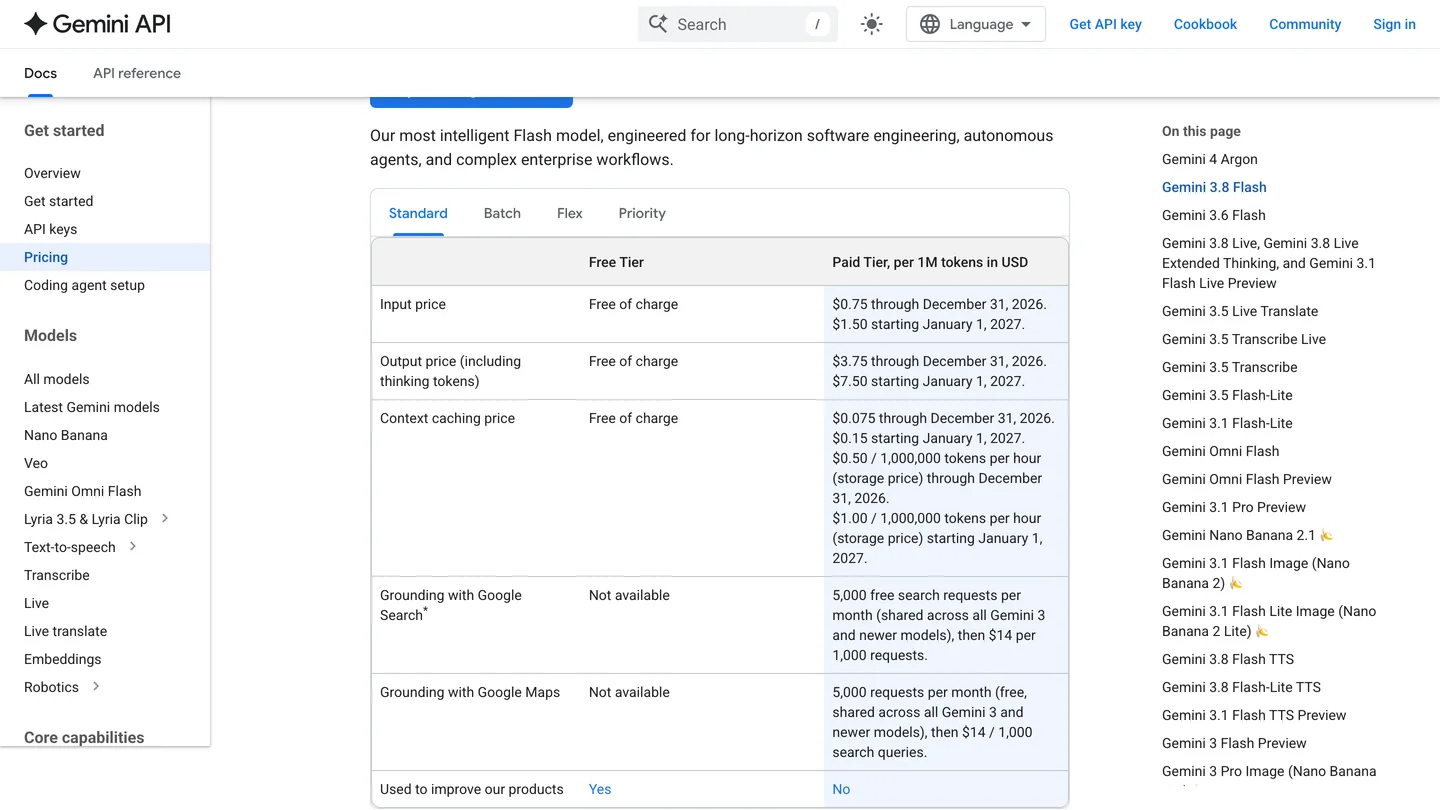The height and width of the screenshot is (810, 1440).
Task: Open the Language dropdown
Action: pyautogui.click(x=975, y=24)
